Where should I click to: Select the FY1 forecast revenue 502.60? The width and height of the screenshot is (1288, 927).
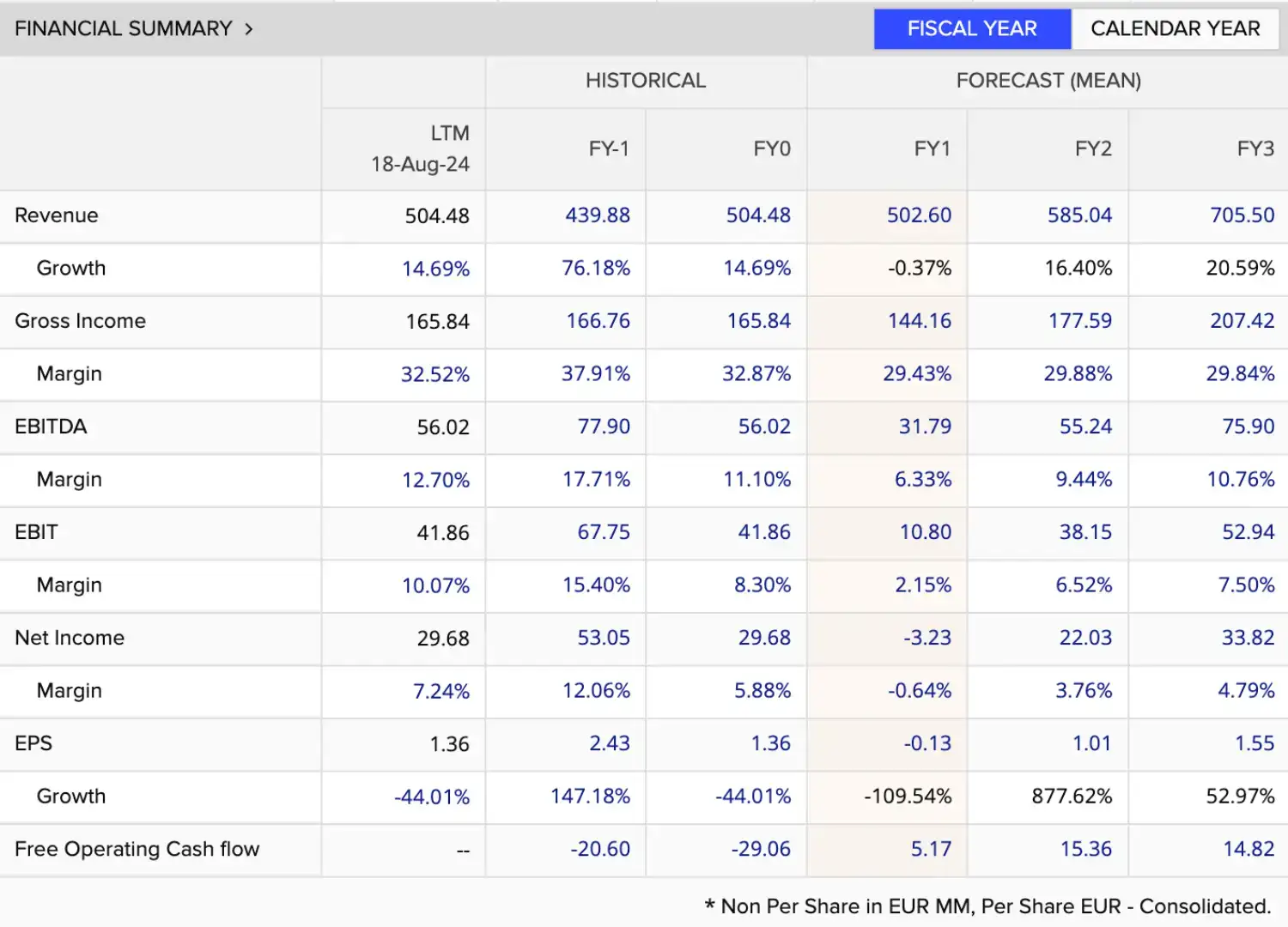pyautogui.click(x=919, y=215)
